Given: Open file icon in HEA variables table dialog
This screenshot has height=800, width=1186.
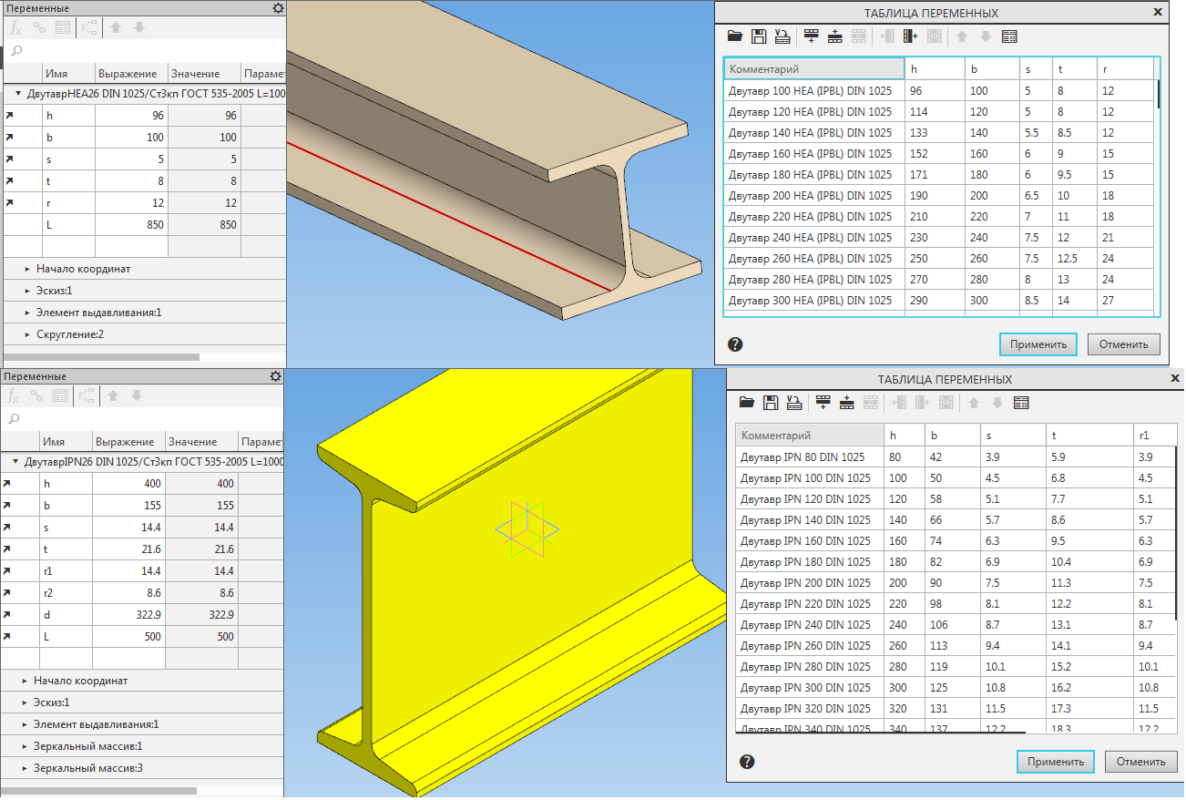Looking at the screenshot, I should click(x=734, y=36).
